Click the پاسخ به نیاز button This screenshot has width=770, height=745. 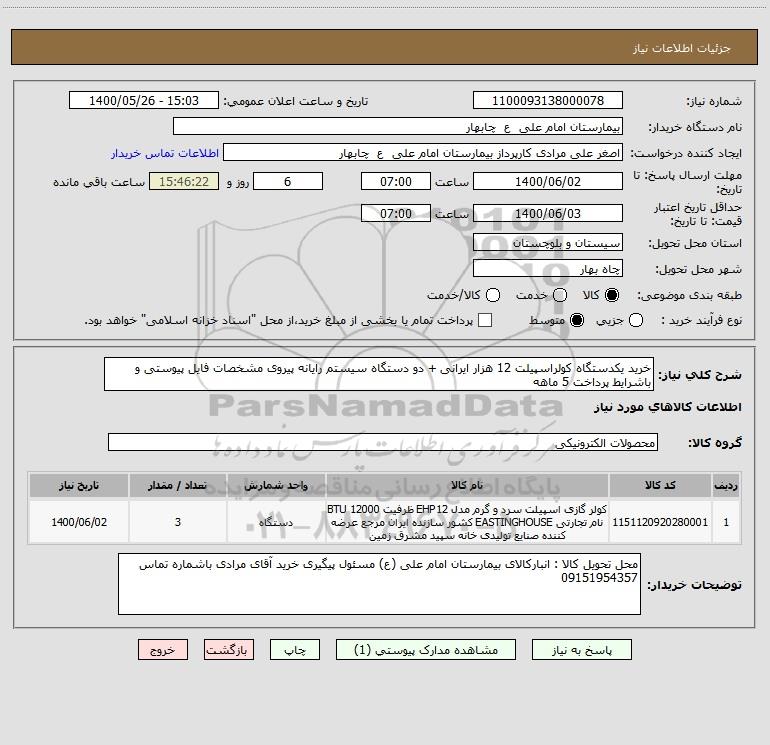click(581, 650)
